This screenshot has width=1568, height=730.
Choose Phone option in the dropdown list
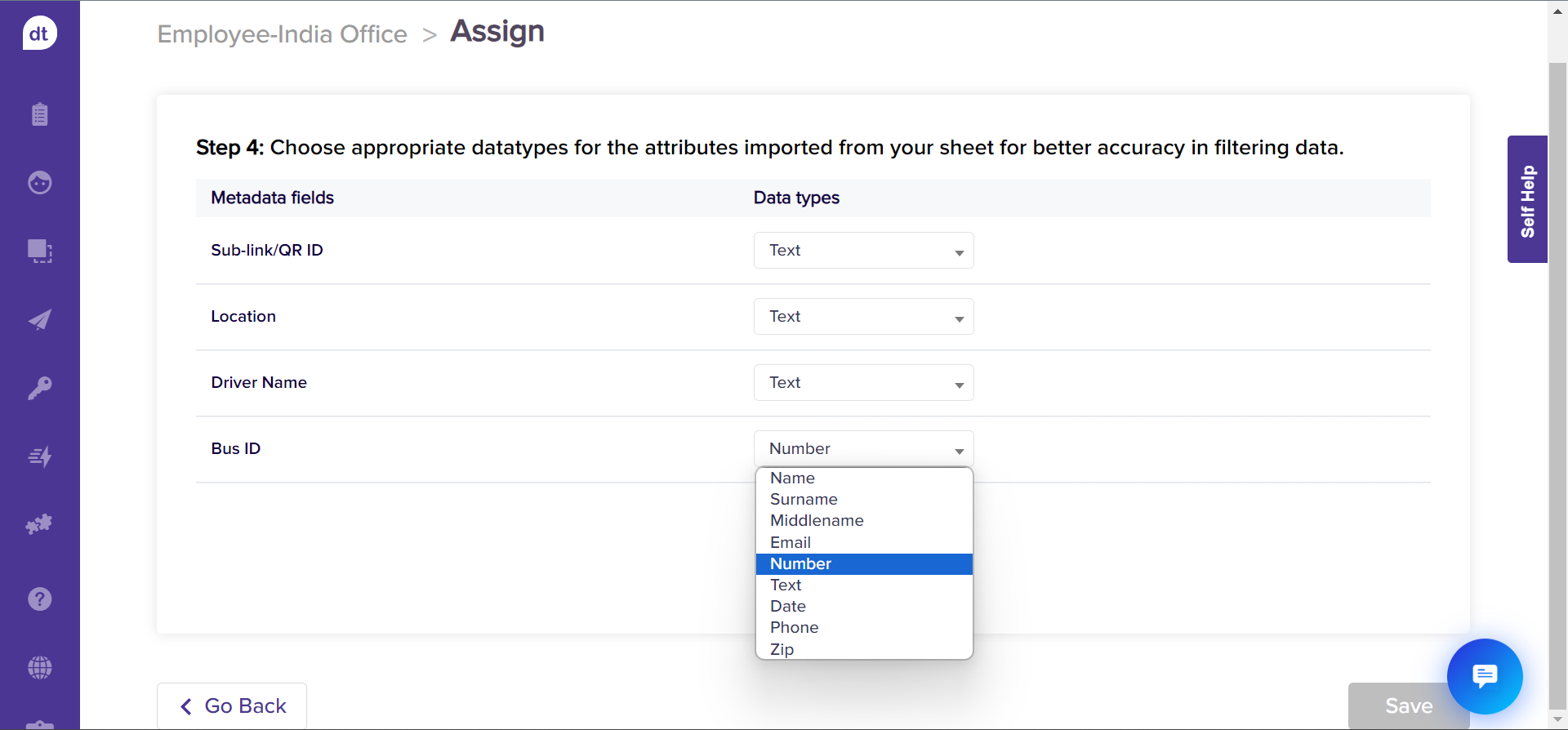pyautogui.click(x=794, y=628)
